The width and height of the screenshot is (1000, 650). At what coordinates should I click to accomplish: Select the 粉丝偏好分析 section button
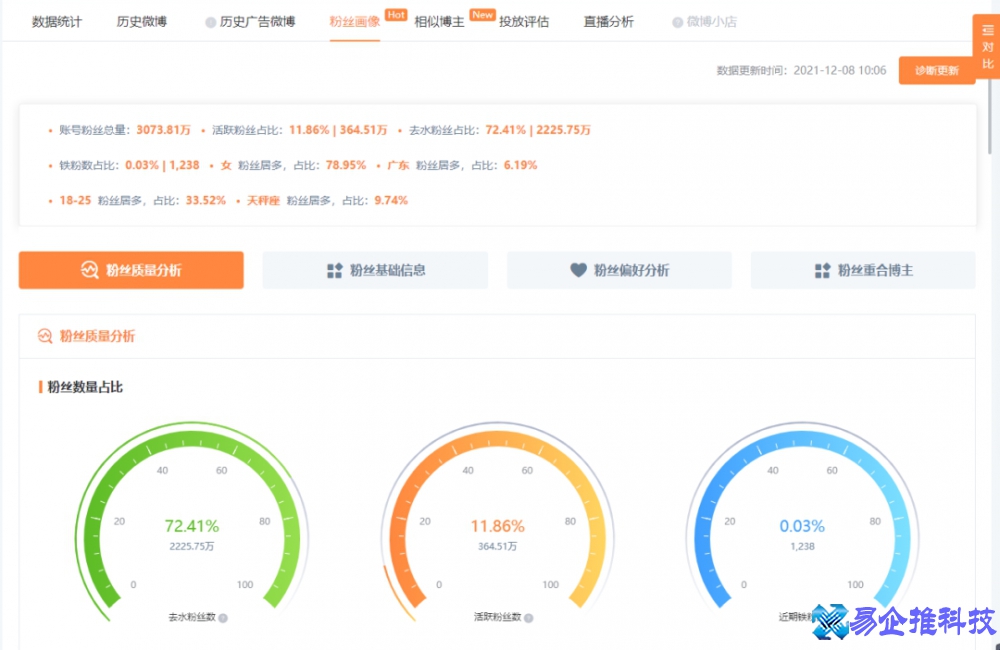(619, 270)
